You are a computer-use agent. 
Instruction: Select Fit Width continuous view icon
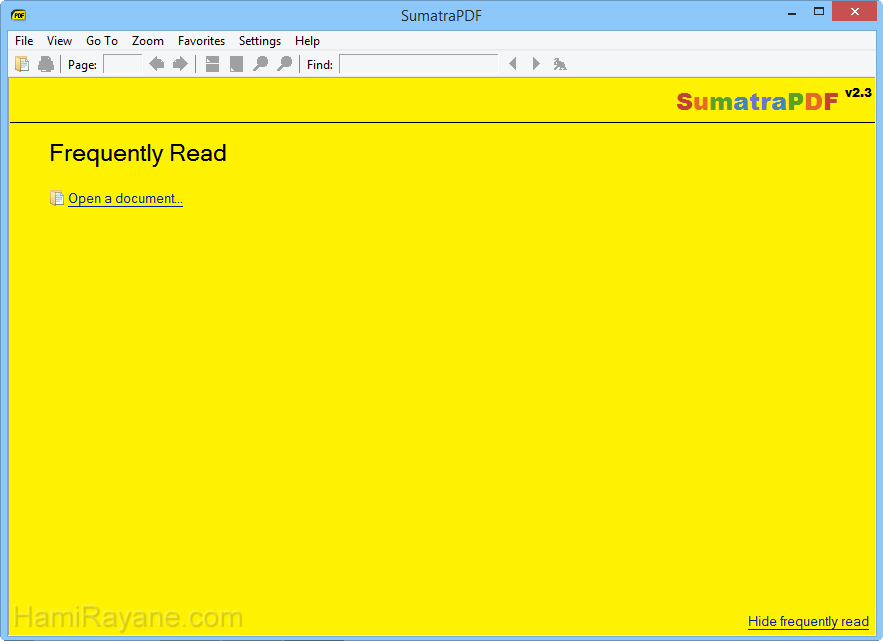212,64
